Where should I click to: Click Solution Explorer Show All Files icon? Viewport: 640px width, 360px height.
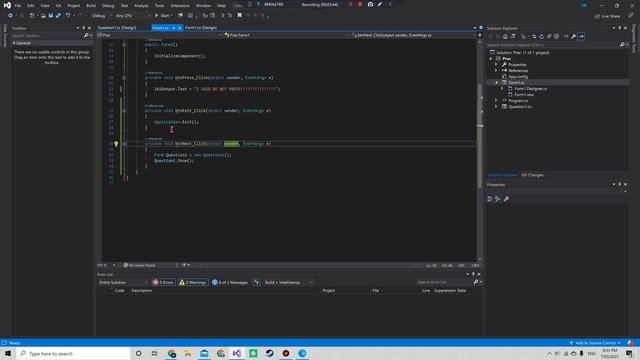[x=556, y=36]
